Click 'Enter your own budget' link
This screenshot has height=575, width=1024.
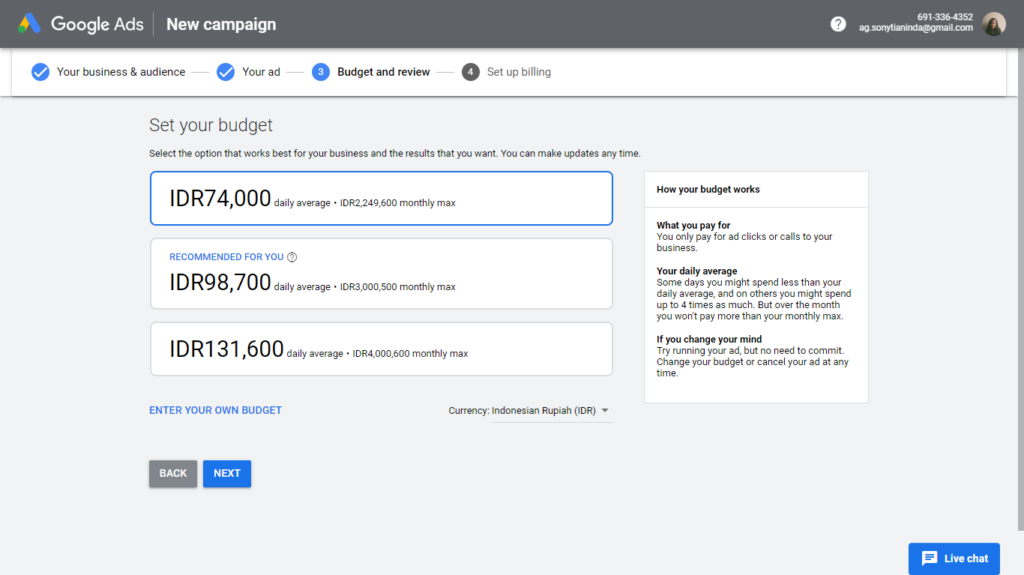point(215,410)
